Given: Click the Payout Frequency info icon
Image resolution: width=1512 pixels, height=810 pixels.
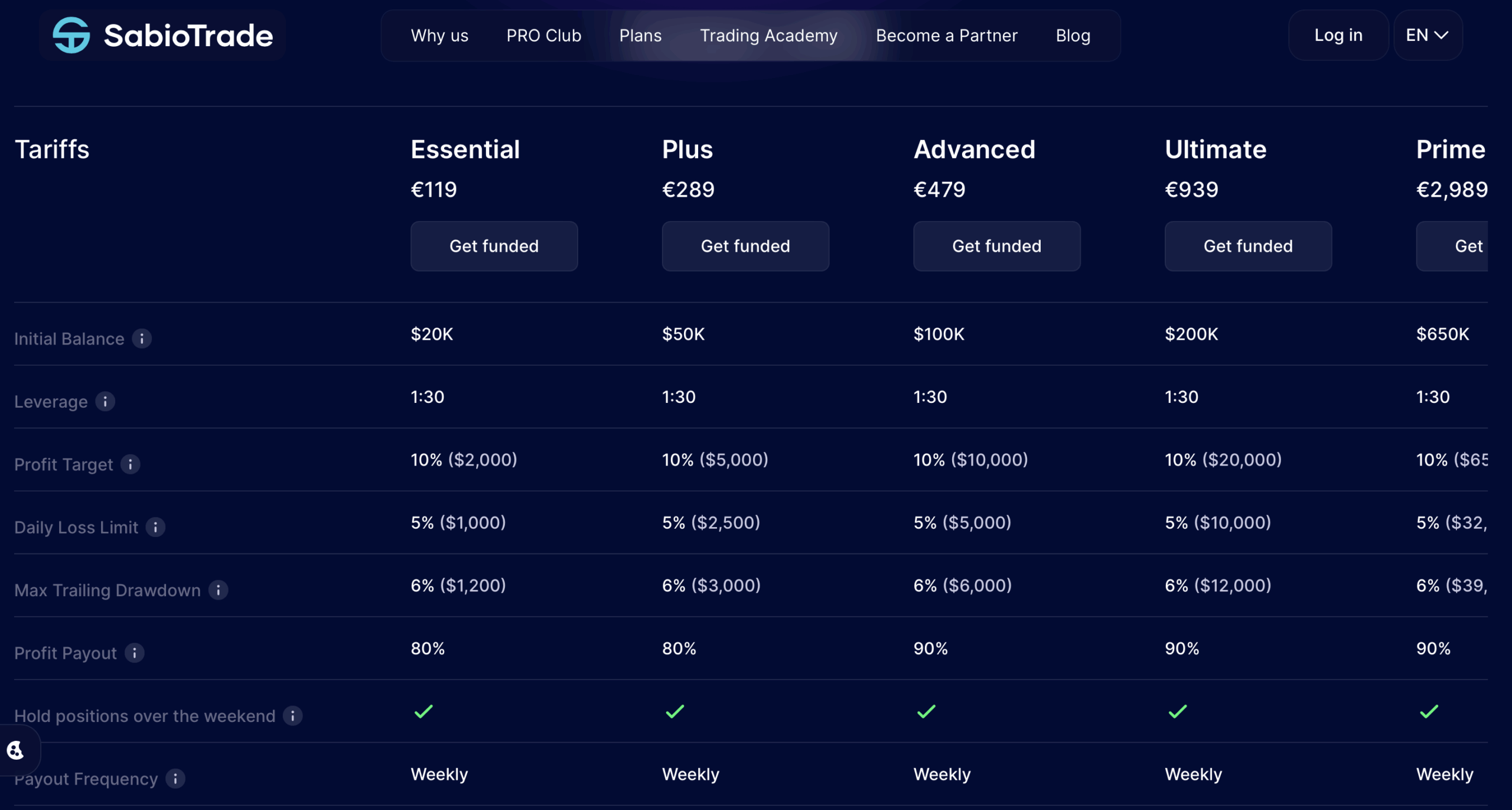Looking at the screenshot, I should pos(175,779).
